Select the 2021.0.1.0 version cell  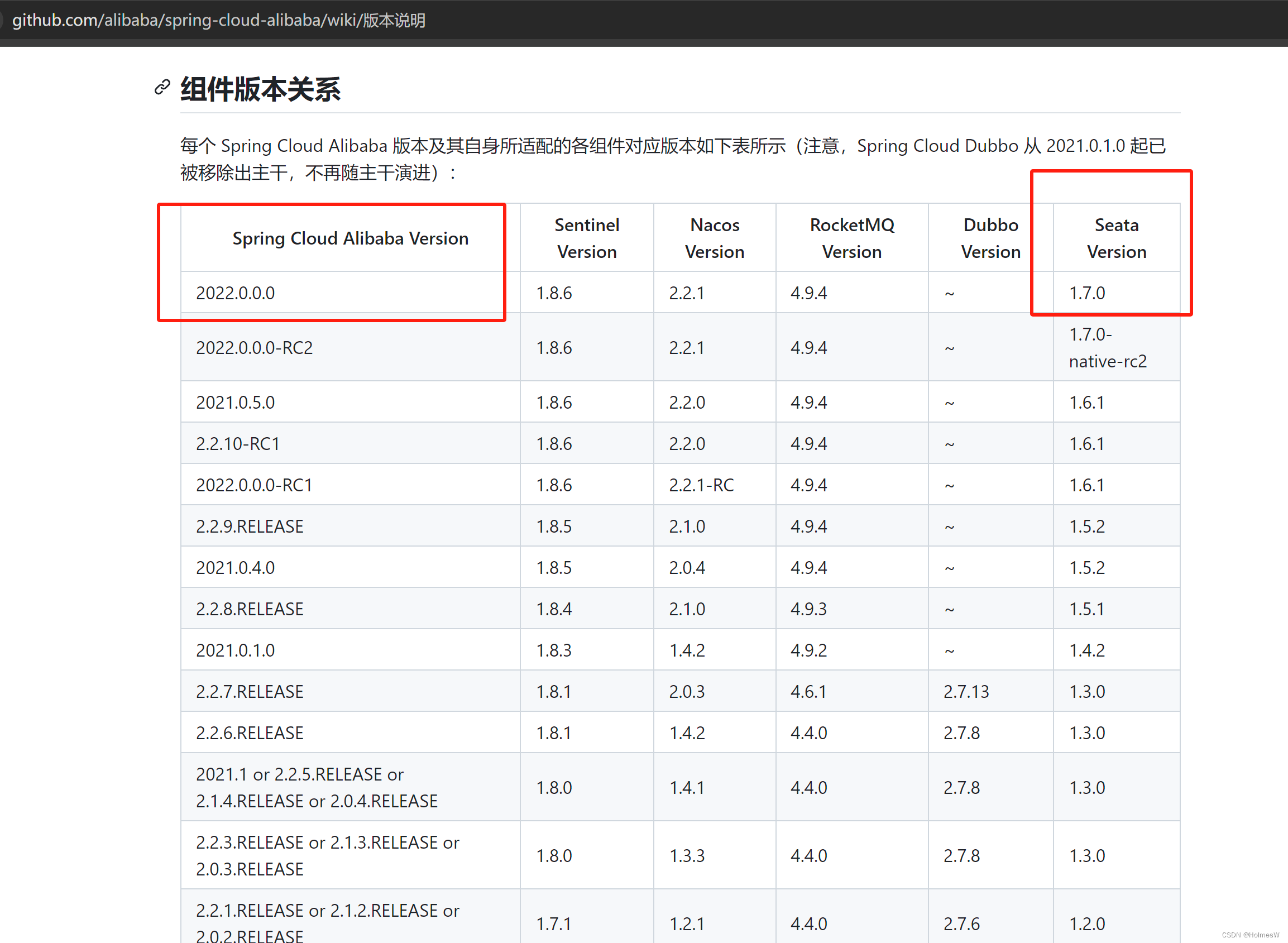(x=235, y=649)
